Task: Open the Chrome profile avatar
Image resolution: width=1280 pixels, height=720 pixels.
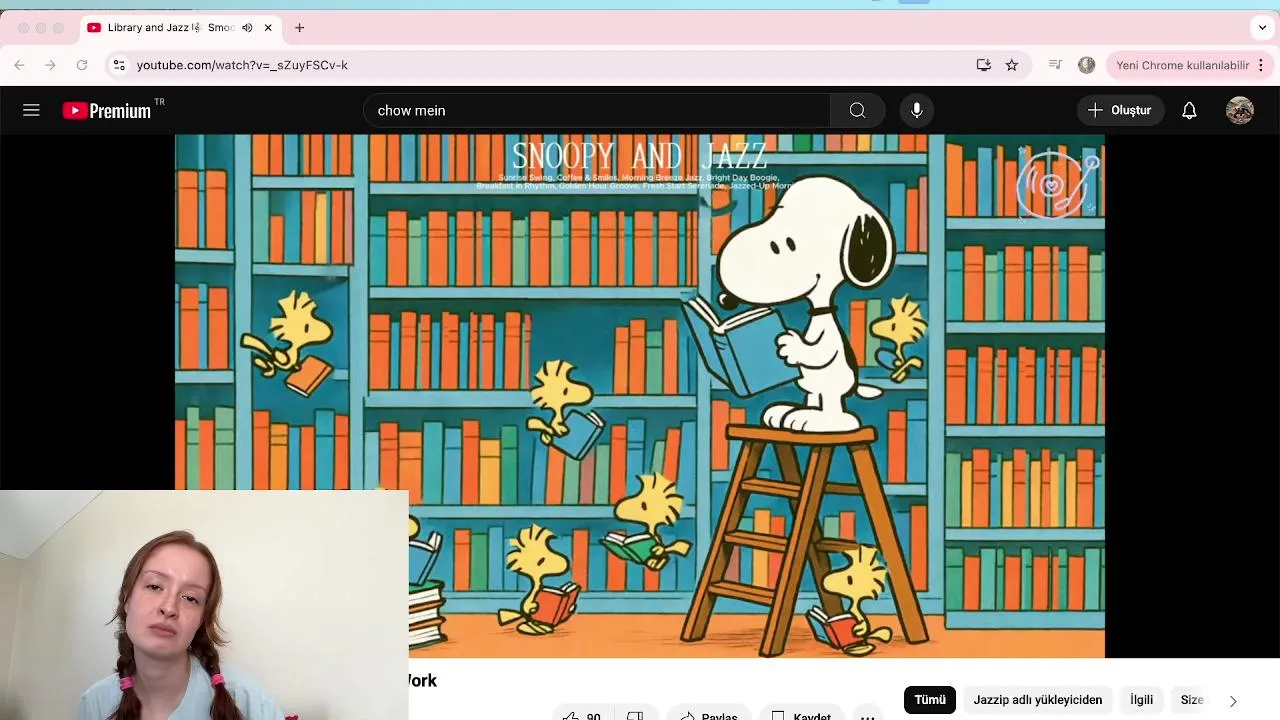Action: tap(1087, 65)
